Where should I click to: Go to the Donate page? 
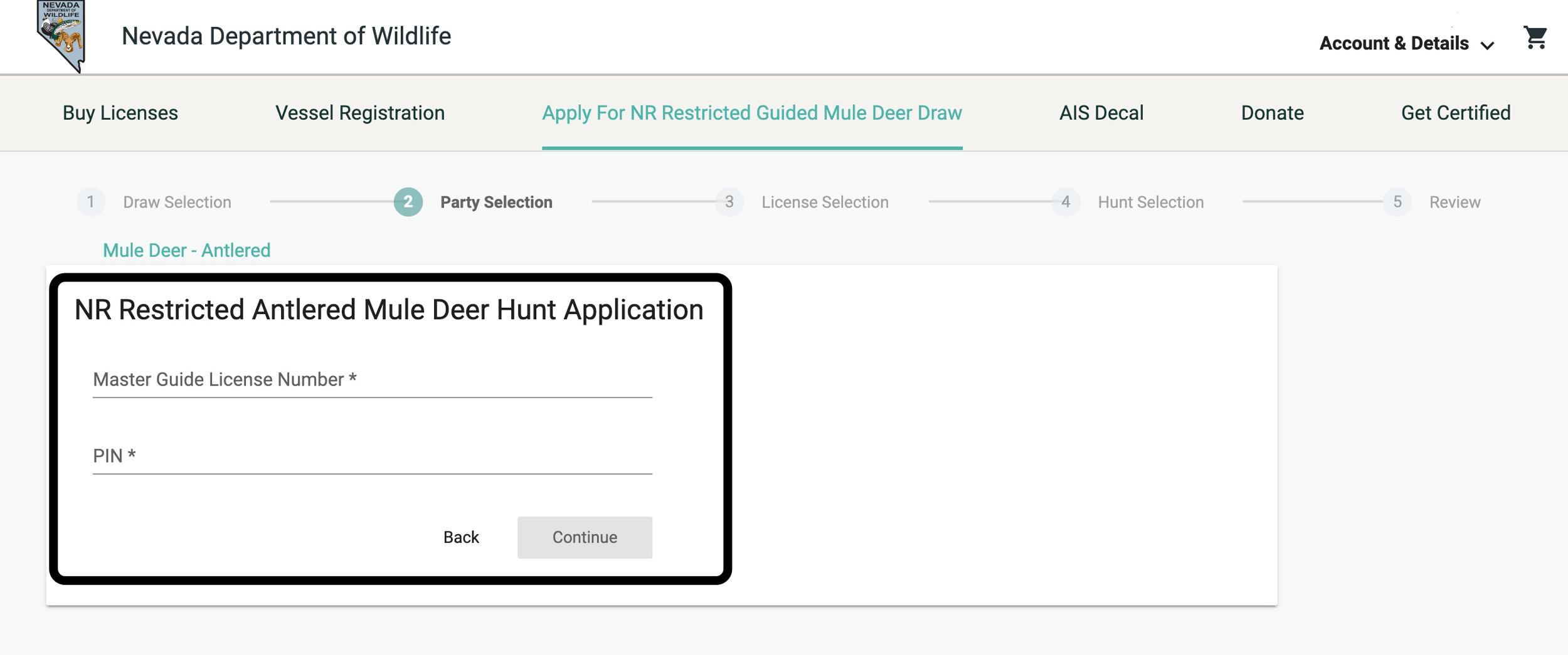pyautogui.click(x=1272, y=113)
